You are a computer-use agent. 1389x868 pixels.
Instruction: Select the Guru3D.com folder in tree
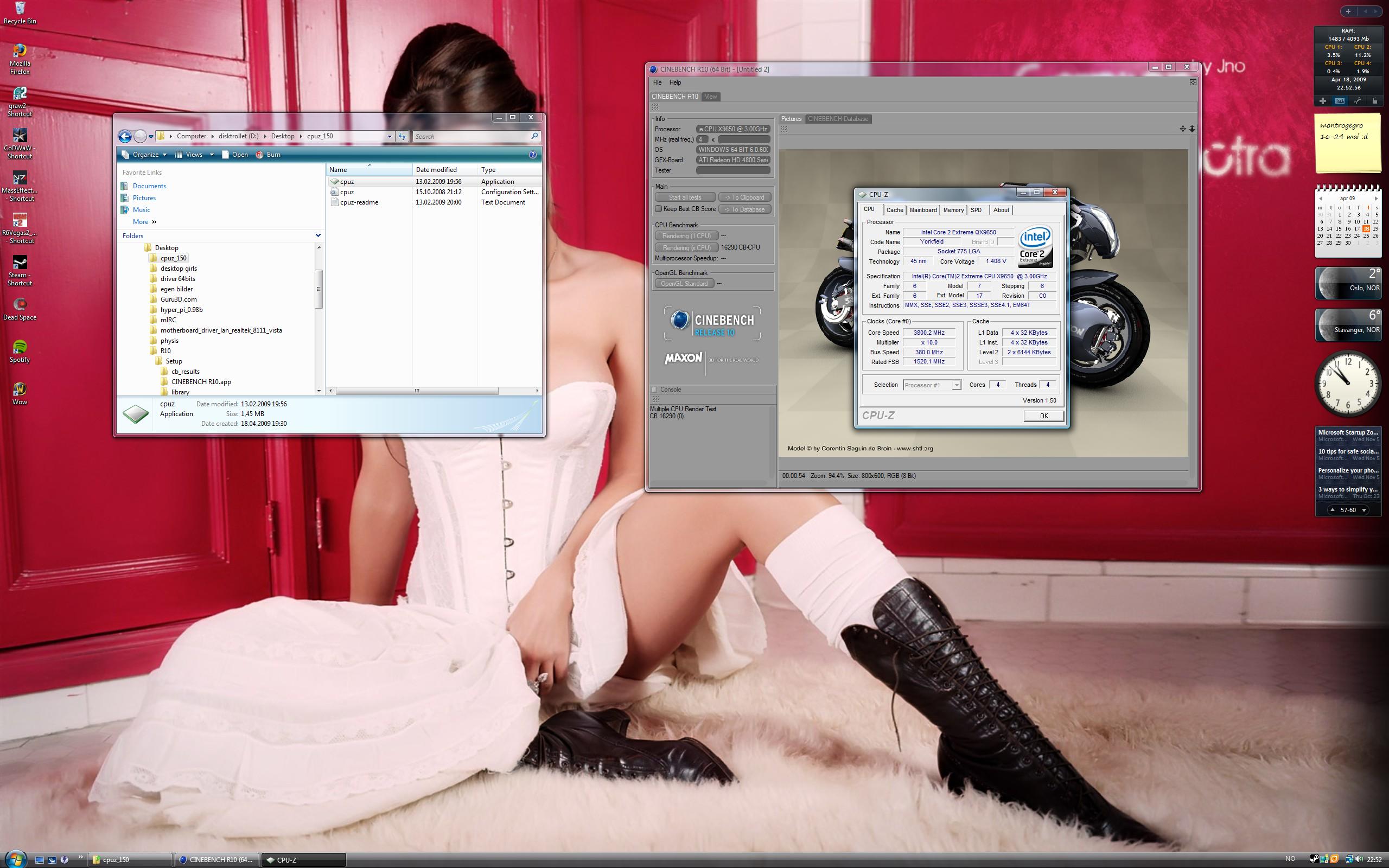pos(179,299)
